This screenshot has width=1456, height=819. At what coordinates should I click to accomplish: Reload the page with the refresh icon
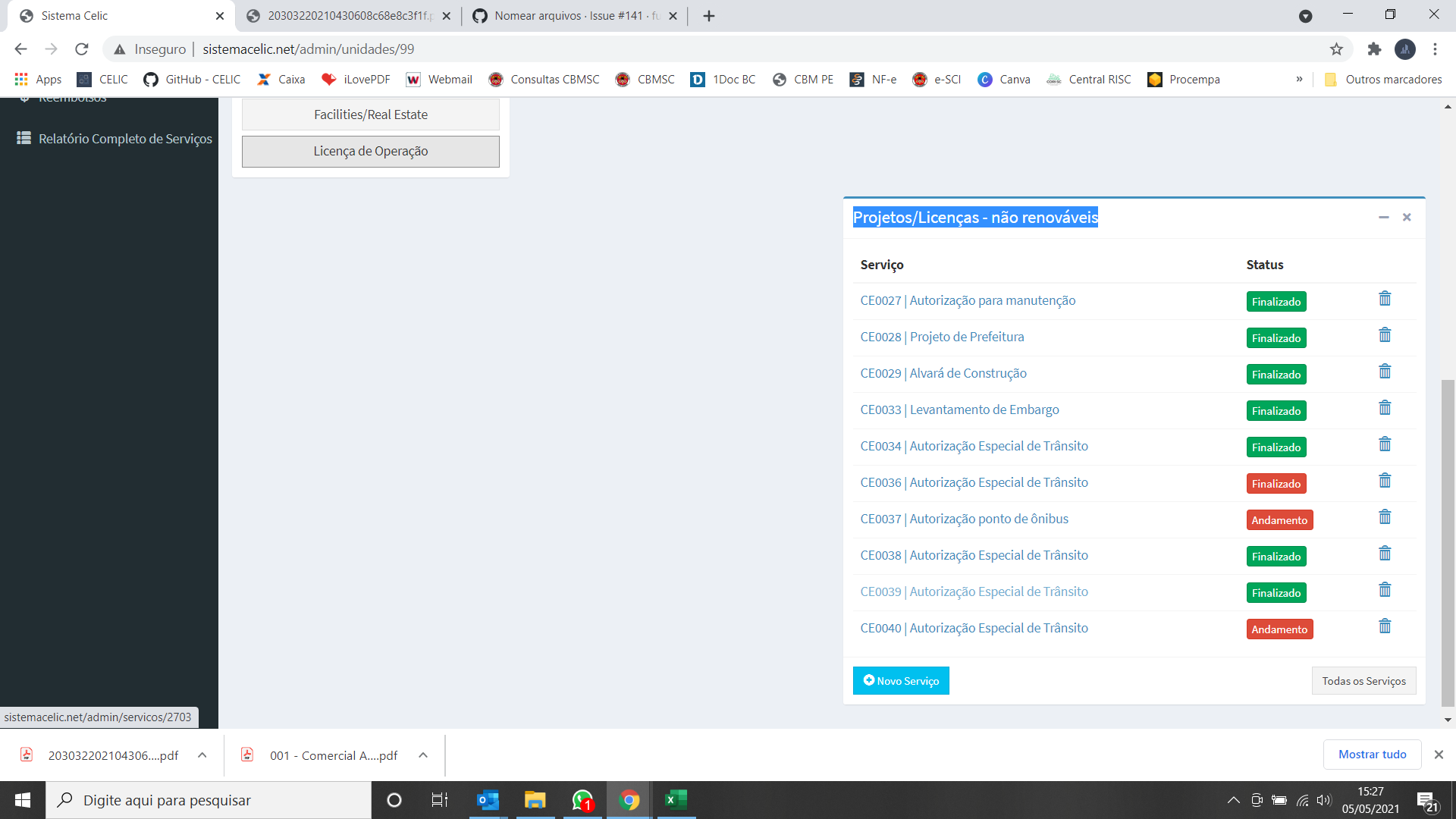point(81,49)
